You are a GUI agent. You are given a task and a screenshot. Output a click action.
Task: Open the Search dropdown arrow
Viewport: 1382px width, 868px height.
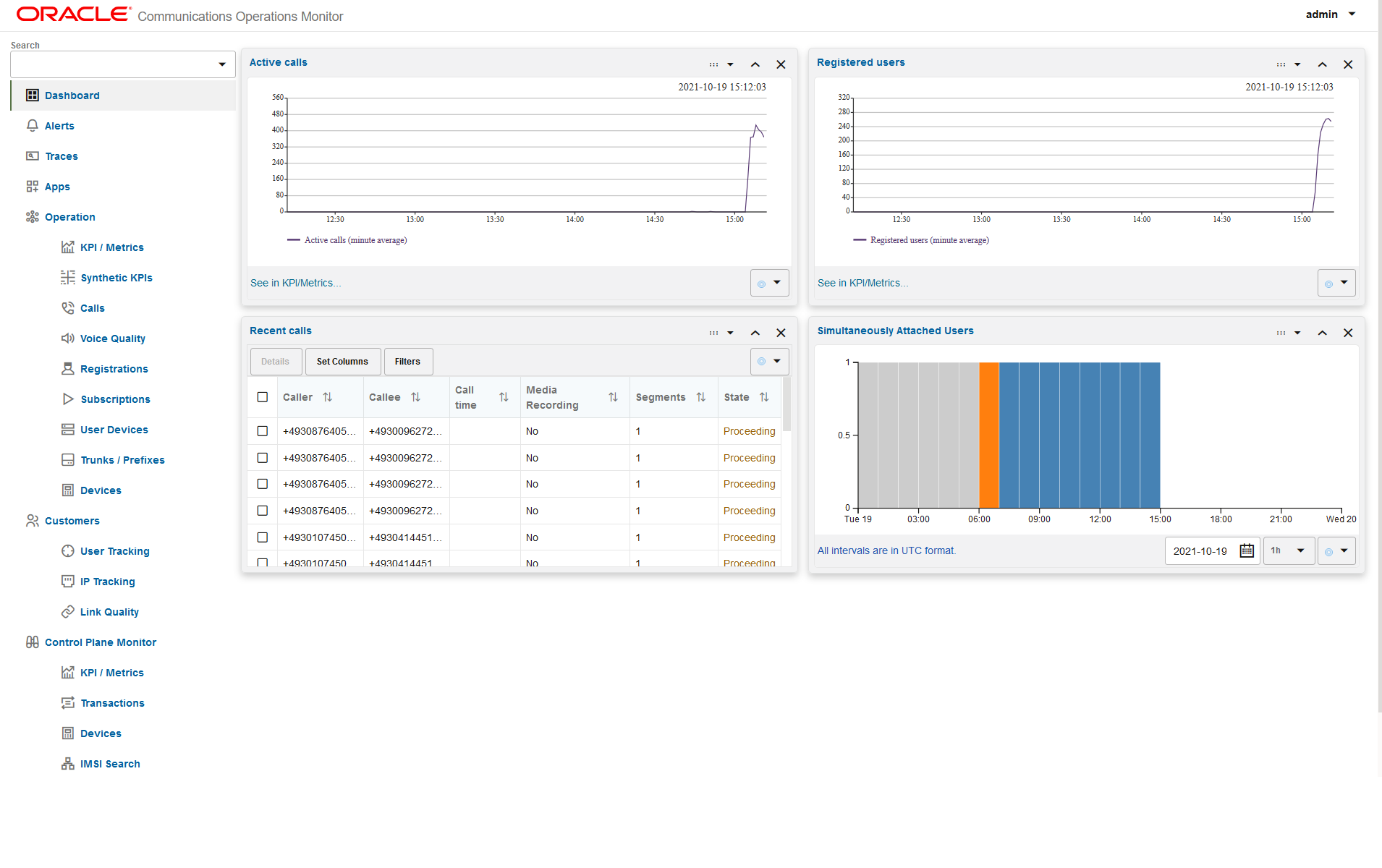point(222,64)
